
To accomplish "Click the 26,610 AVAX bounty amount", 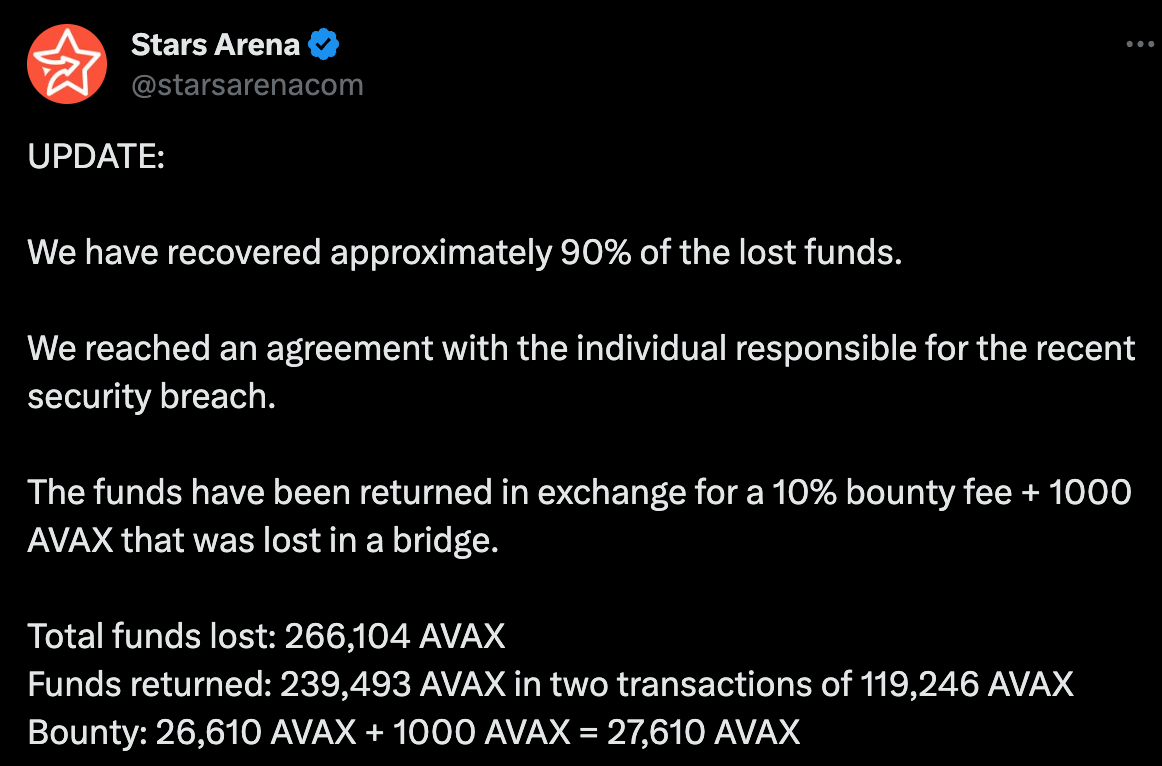I will (256, 732).
